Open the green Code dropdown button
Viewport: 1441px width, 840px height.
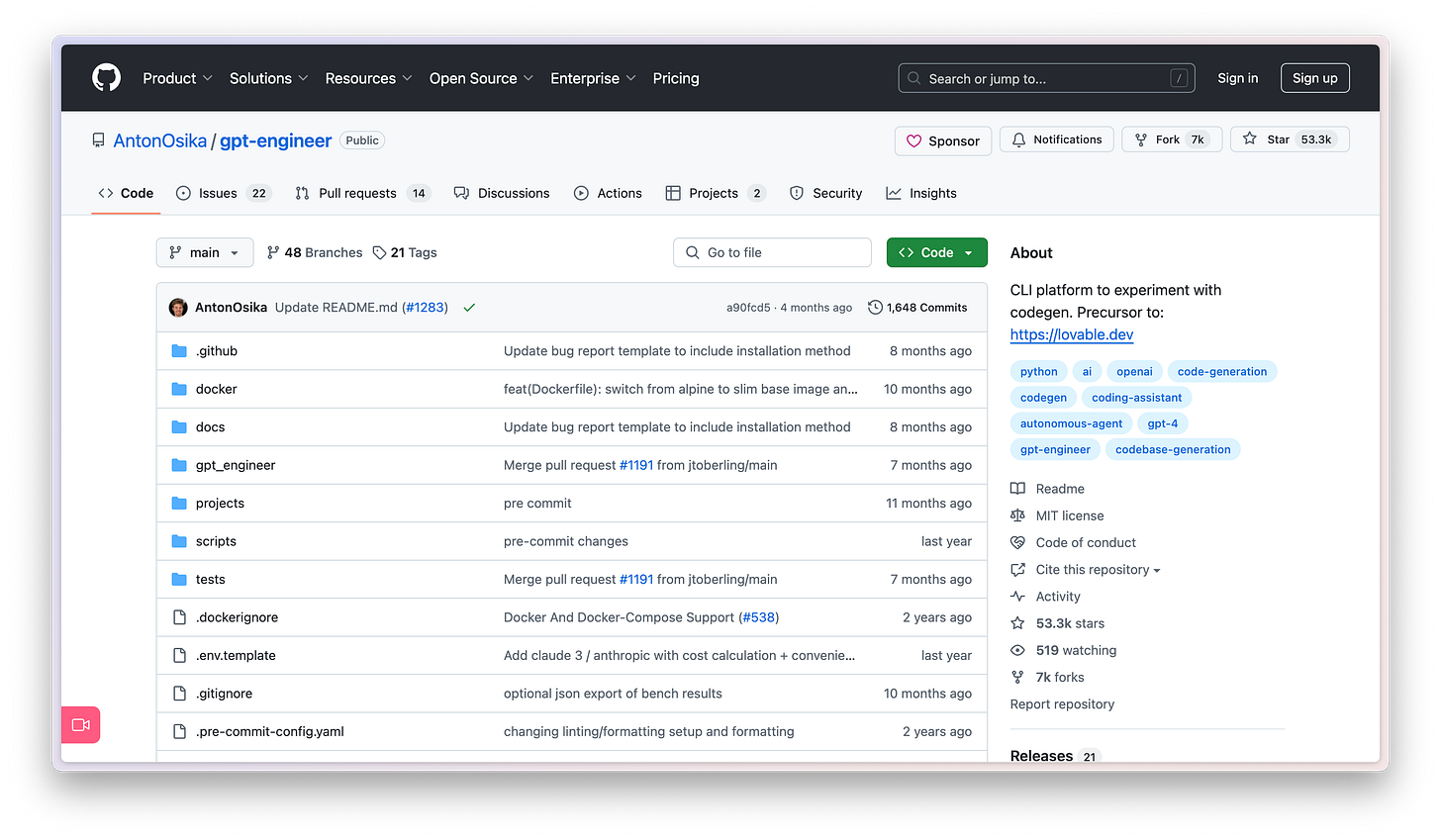click(937, 252)
